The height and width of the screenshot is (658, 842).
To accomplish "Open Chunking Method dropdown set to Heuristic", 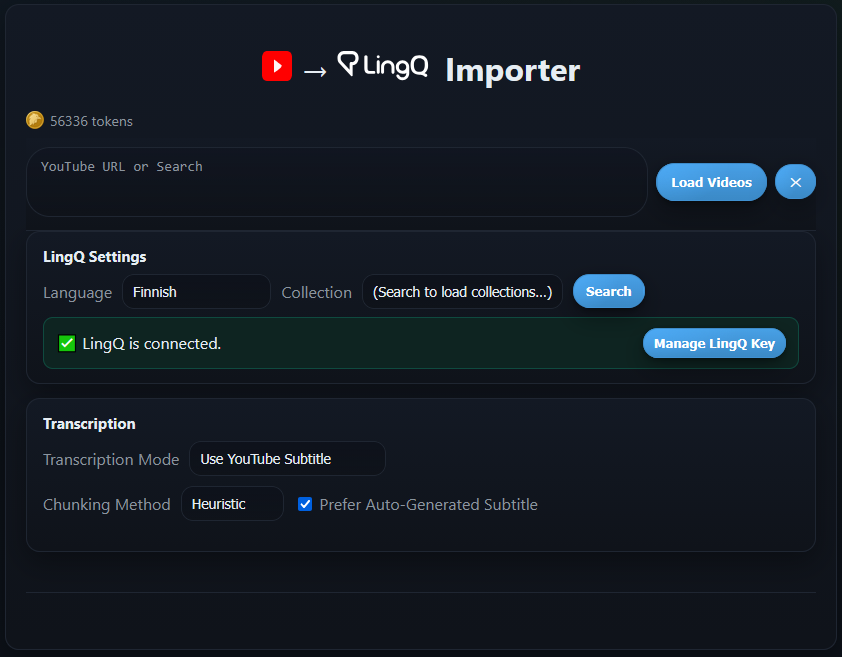I will (232, 504).
